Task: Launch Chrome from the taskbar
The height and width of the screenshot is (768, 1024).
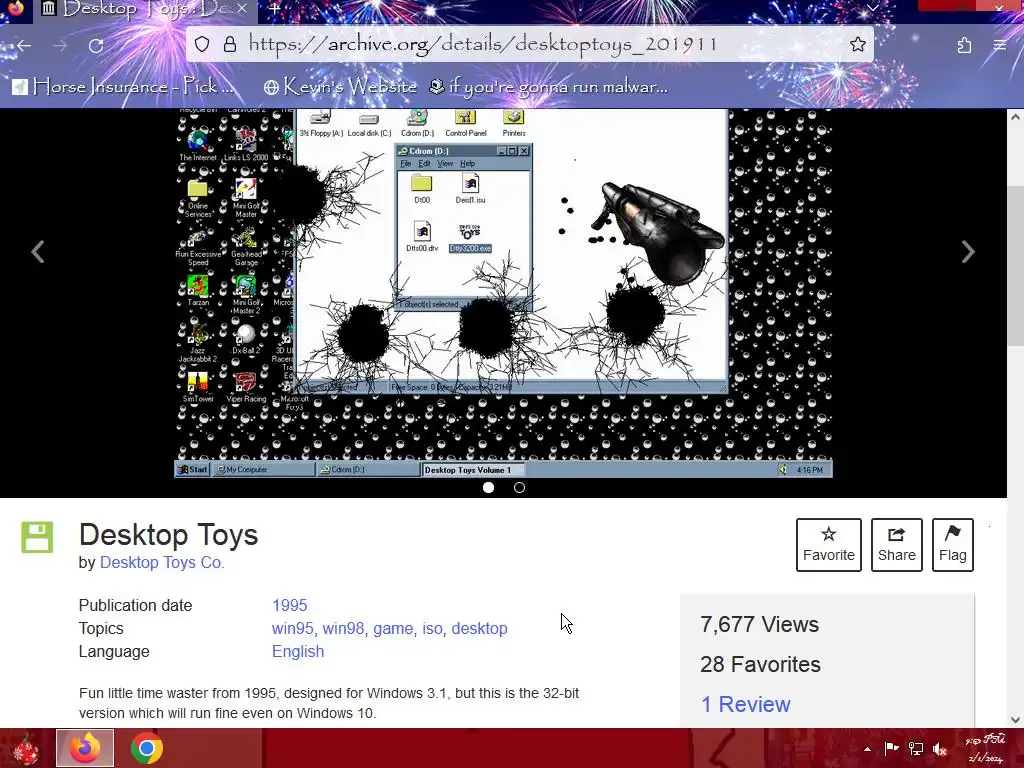Action: [x=147, y=748]
